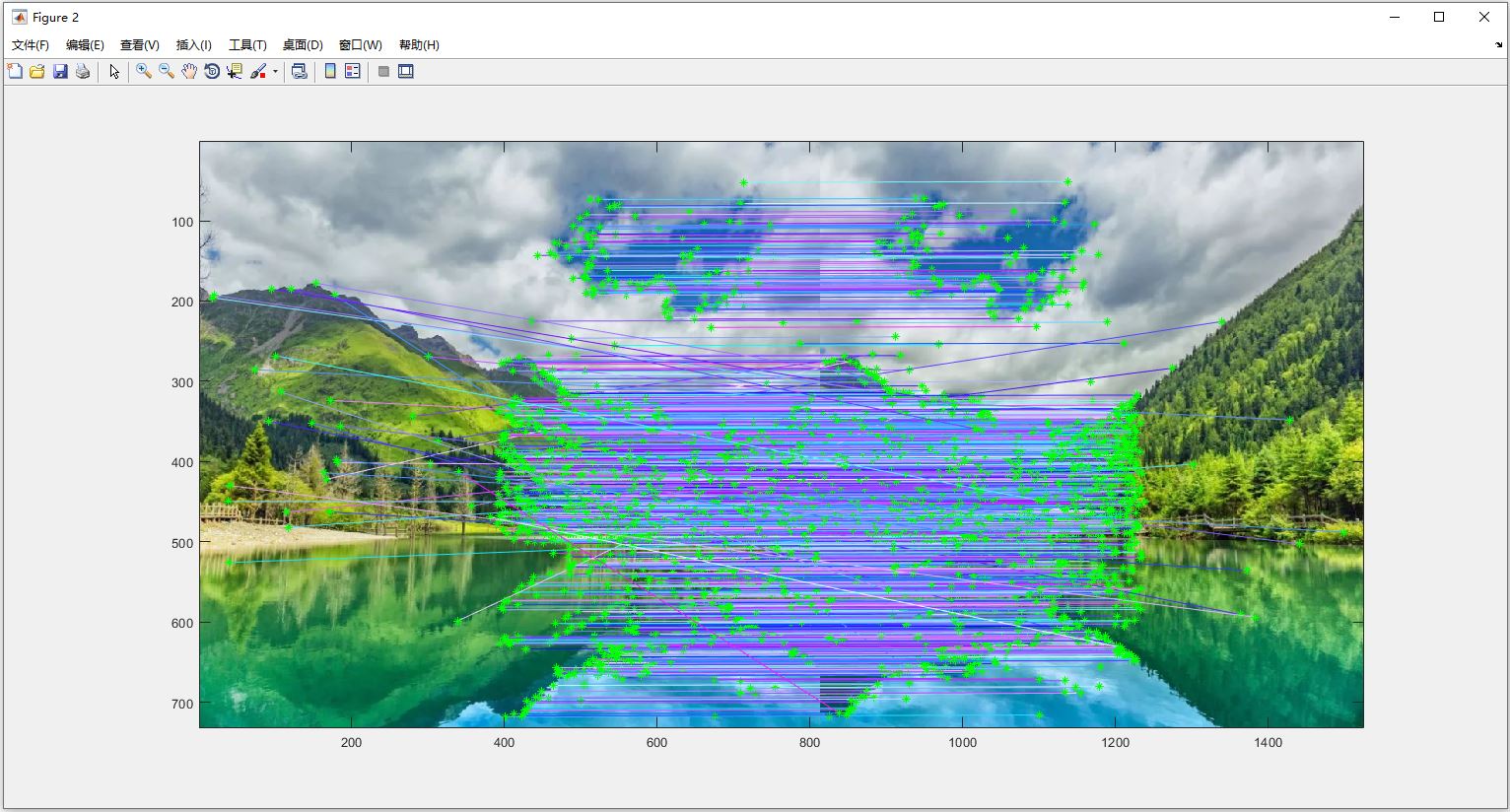Print the figure via printer icon
Screen dimensions: 1510x812
coord(83,71)
